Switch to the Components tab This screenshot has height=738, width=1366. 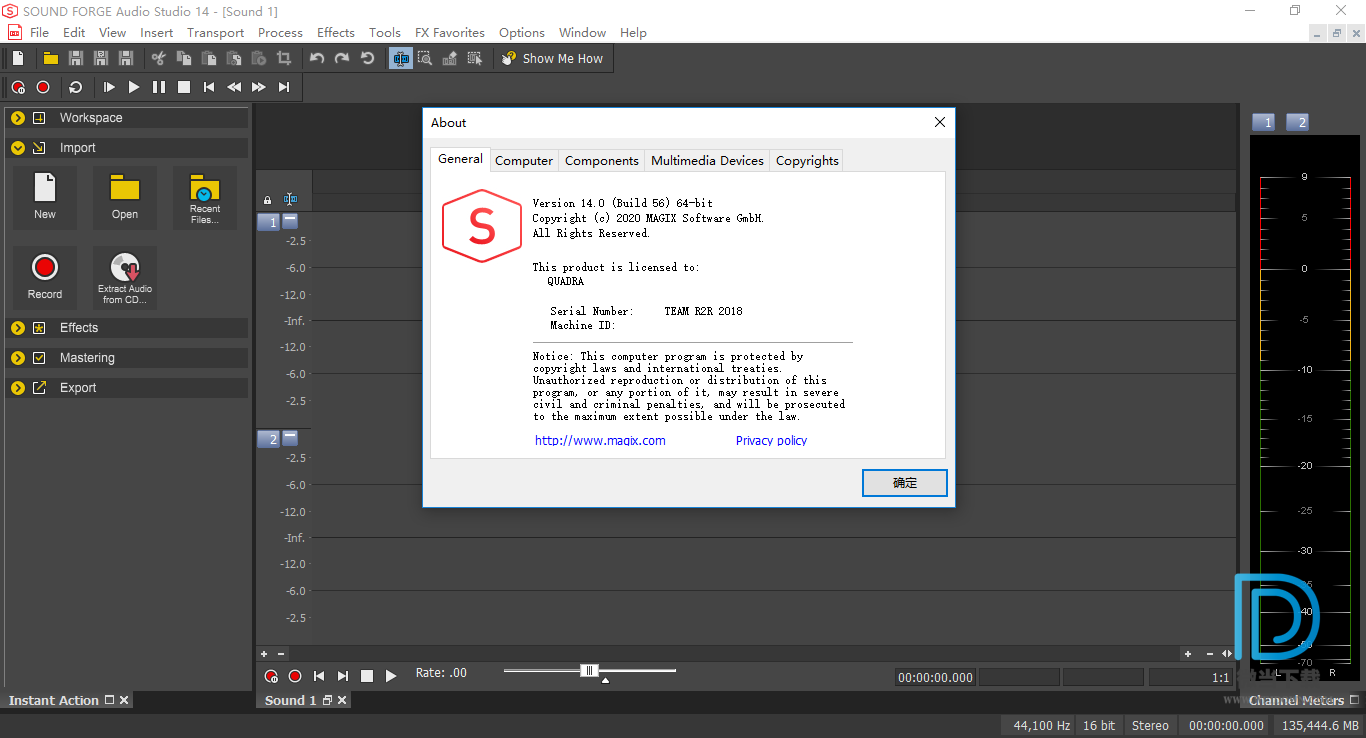click(x=602, y=160)
